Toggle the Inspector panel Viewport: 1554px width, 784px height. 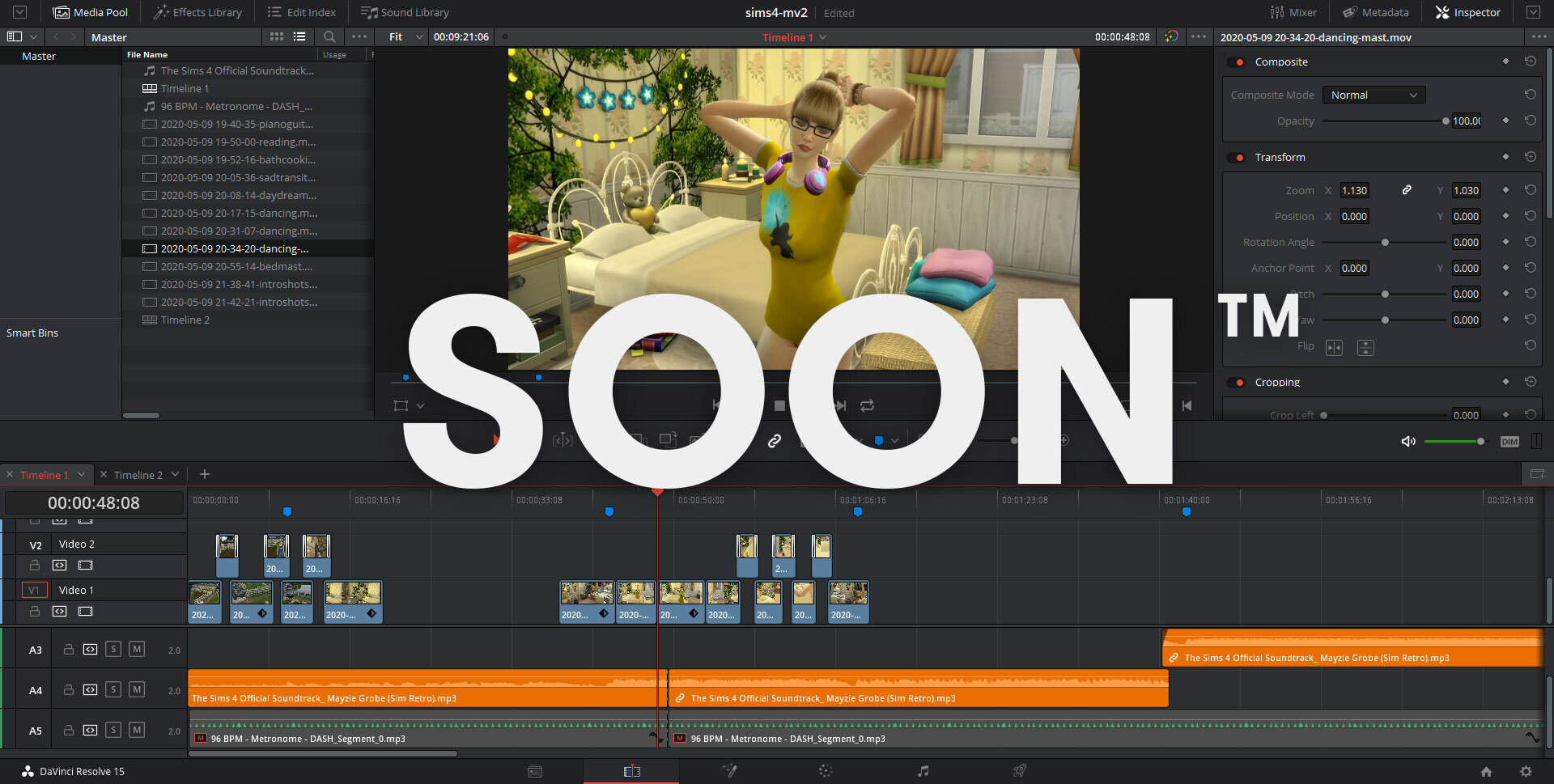pos(1467,12)
